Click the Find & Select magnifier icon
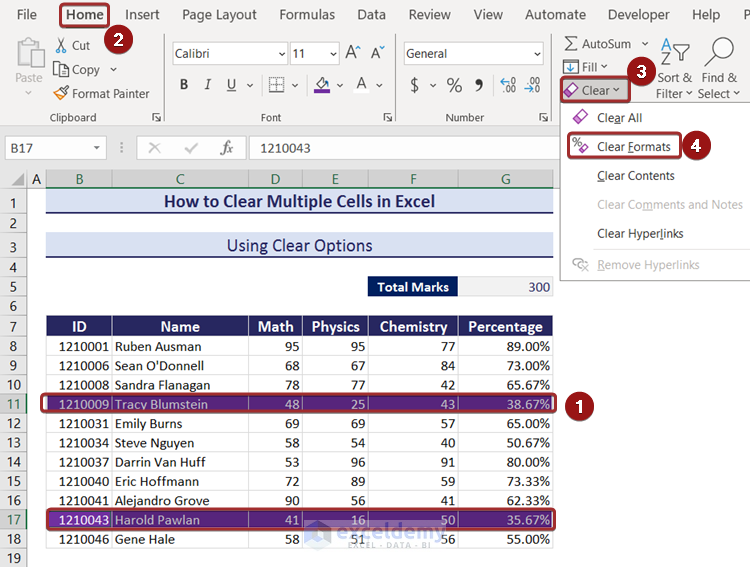The image size is (750, 567). coord(719,52)
